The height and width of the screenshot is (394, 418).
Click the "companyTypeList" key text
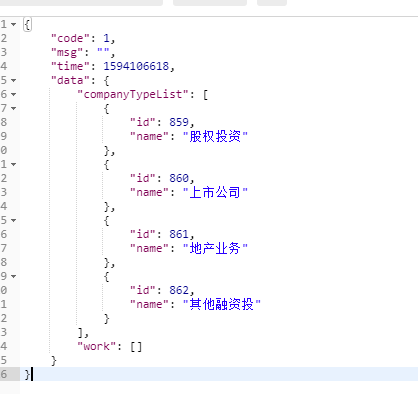[133, 94]
